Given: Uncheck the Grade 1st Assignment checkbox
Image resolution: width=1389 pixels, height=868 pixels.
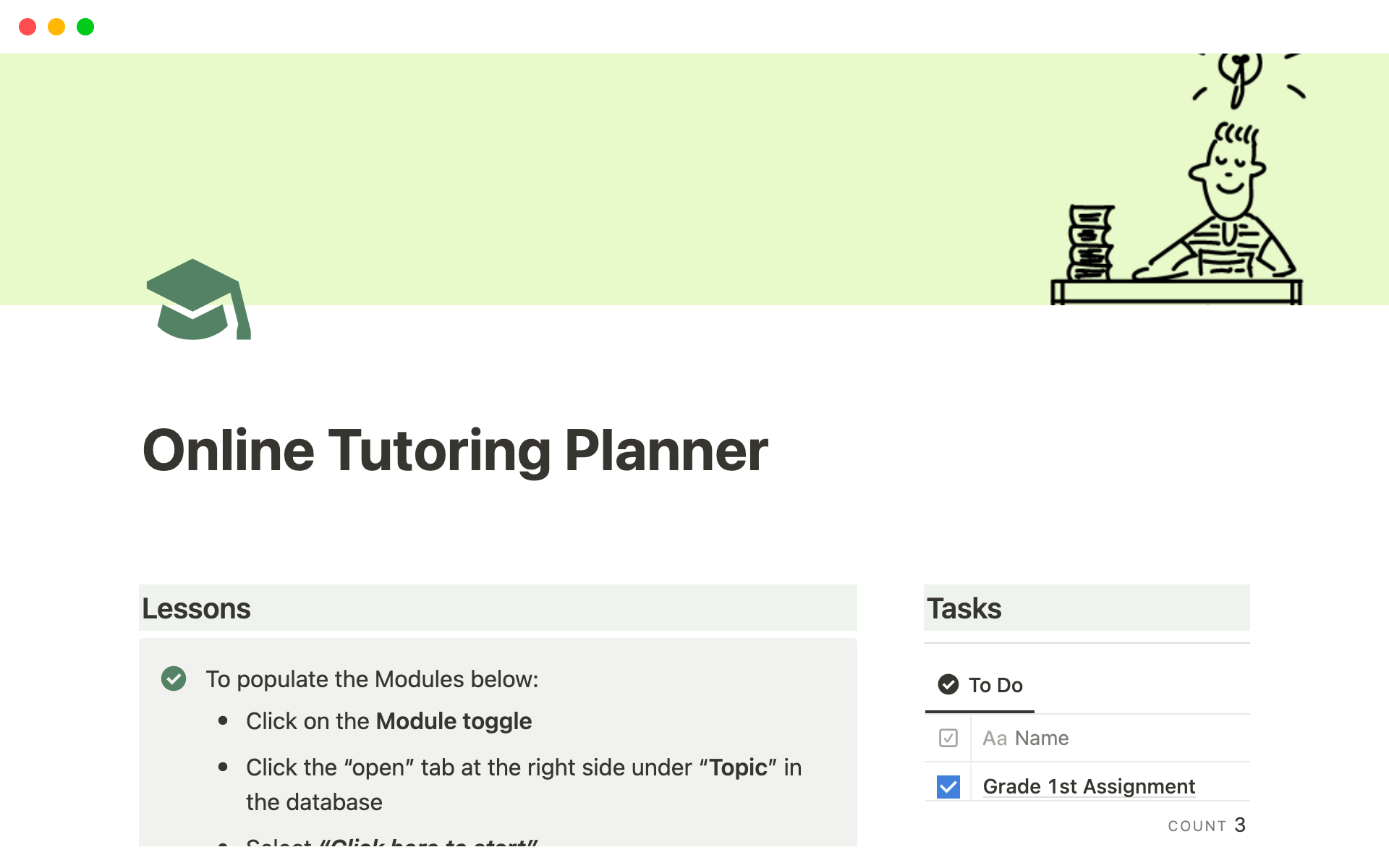Looking at the screenshot, I should click(948, 786).
